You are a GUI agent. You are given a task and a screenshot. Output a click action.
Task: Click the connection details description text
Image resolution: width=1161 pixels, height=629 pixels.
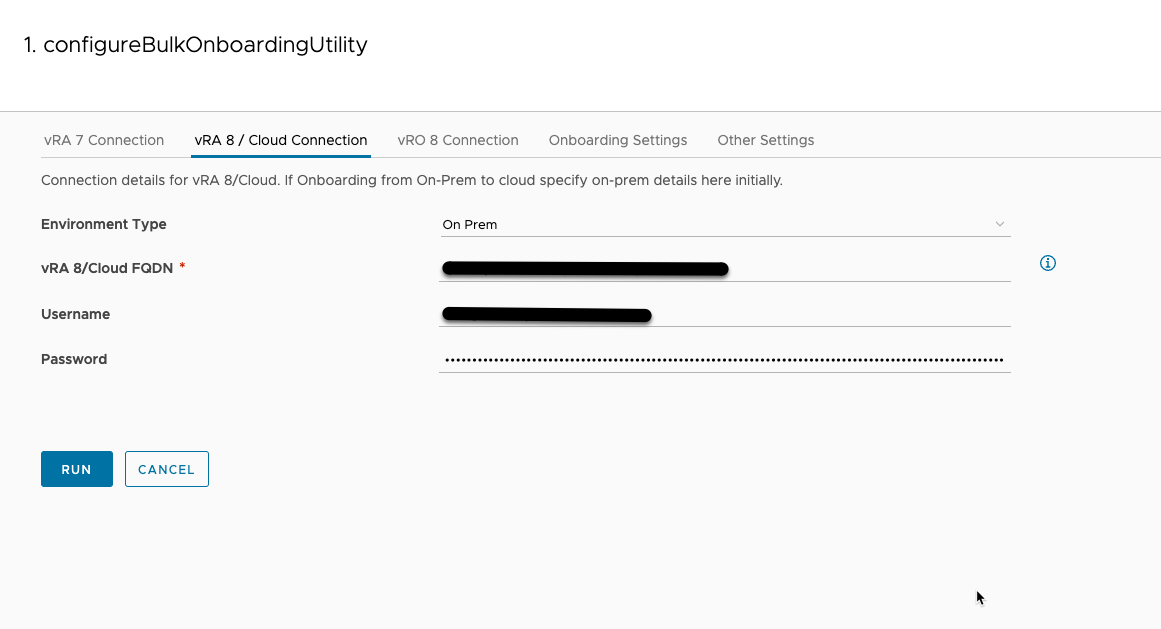coord(411,181)
